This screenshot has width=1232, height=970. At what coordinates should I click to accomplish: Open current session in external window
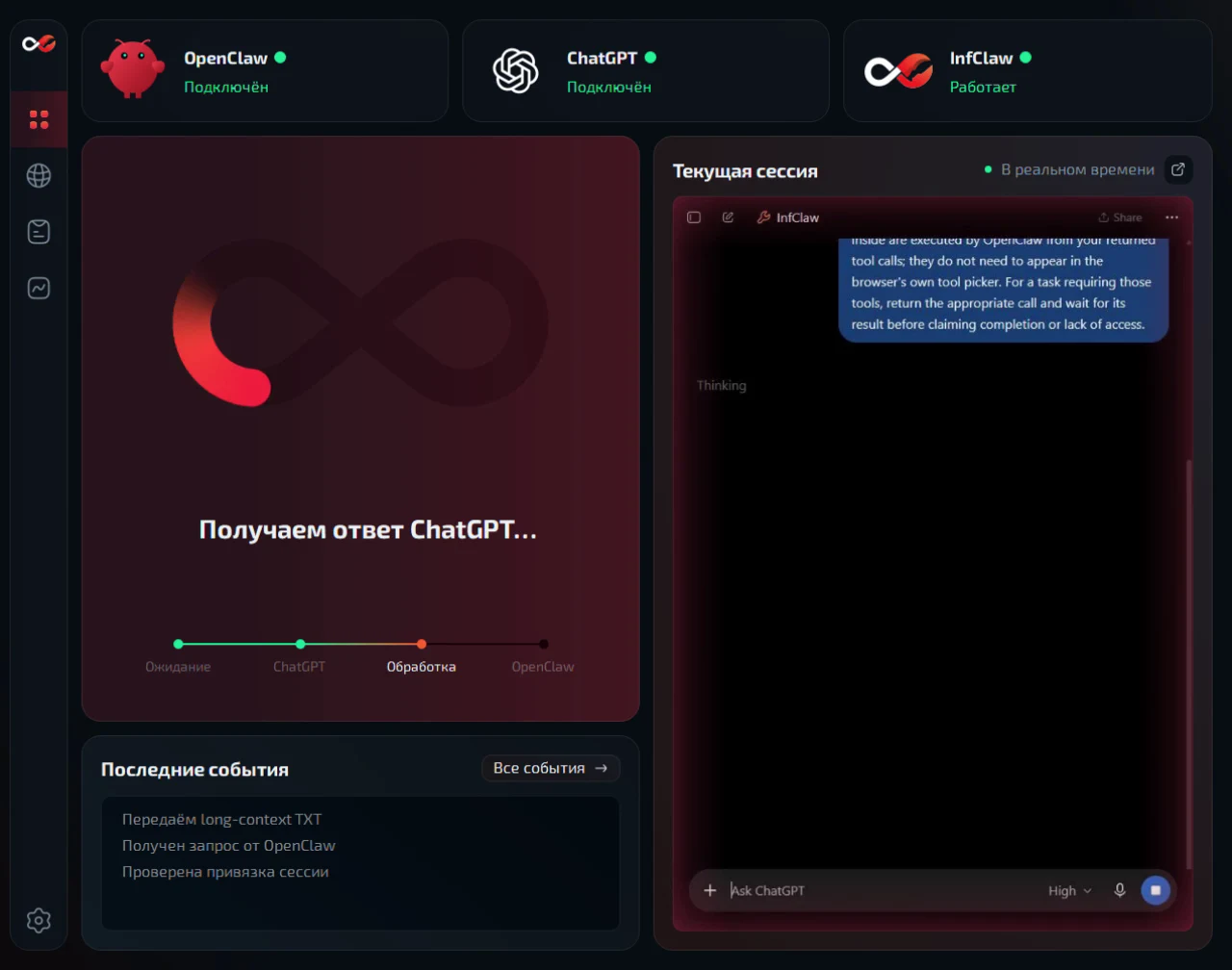click(1178, 169)
